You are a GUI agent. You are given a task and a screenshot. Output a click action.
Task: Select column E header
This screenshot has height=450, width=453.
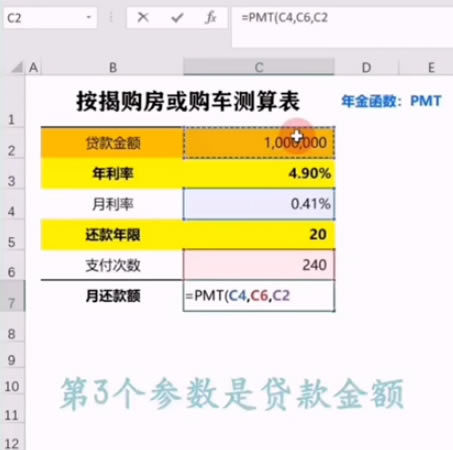click(431, 68)
